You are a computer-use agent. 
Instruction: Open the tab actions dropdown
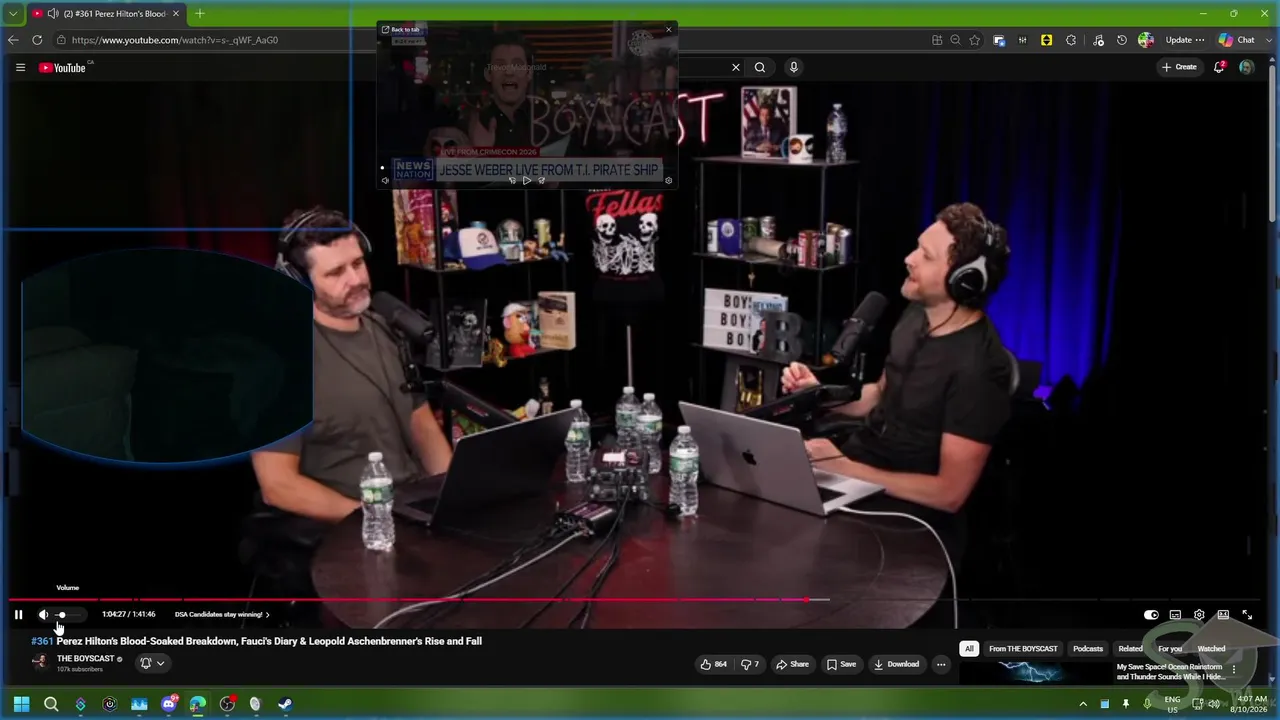coord(13,14)
